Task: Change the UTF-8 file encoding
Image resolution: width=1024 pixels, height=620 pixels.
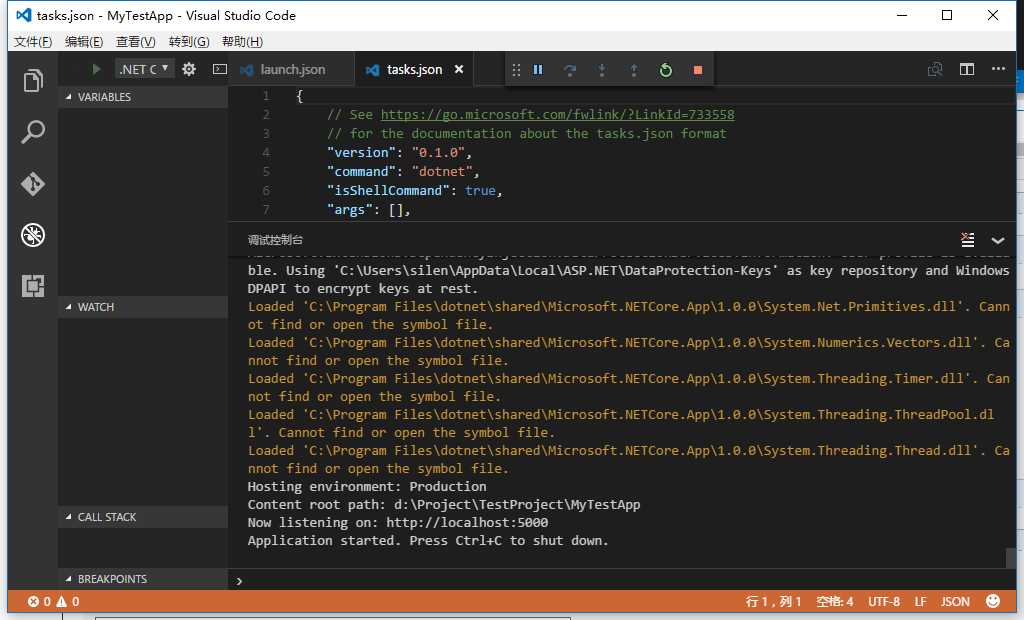Action: tap(884, 602)
